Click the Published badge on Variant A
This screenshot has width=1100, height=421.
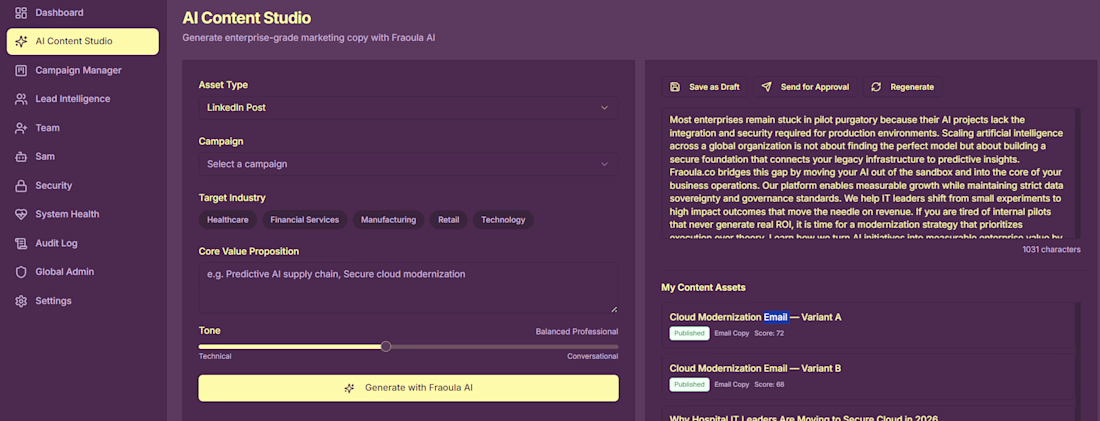tap(689, 333)
